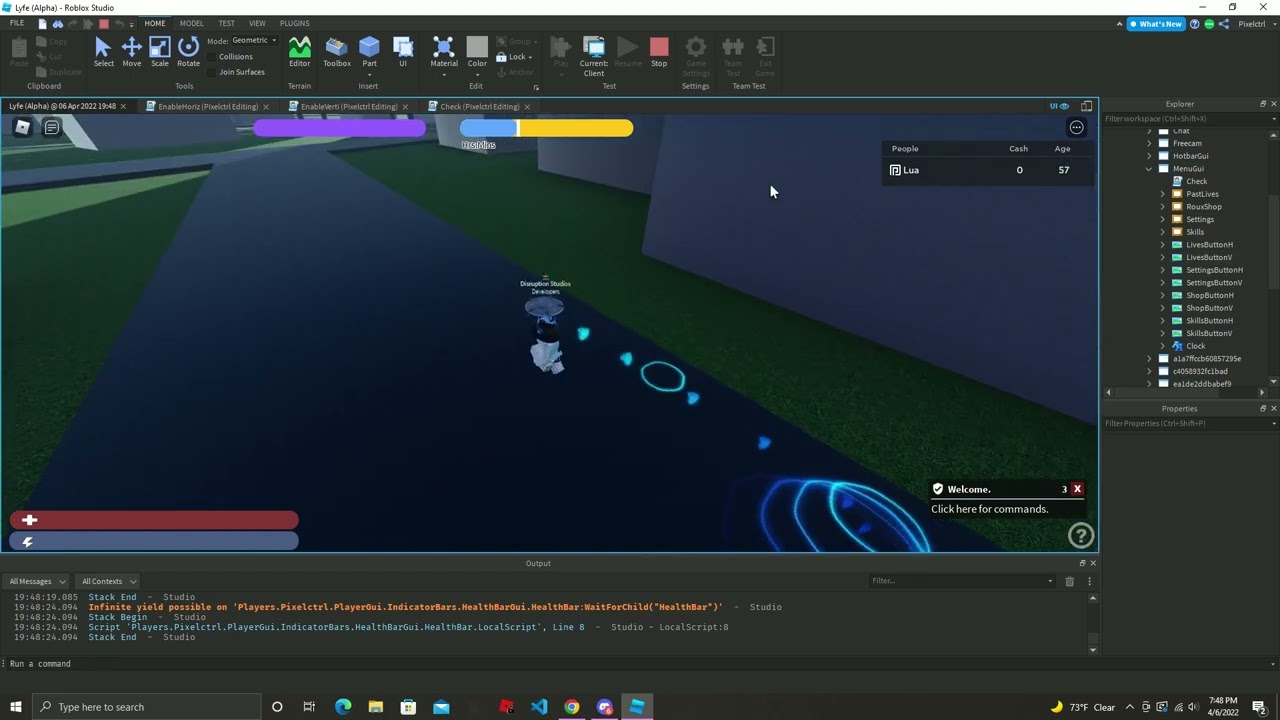Click the Run a command bar
Image resolution: width=1280 pixels, height=720 pixels.
(x=640, y=664)
